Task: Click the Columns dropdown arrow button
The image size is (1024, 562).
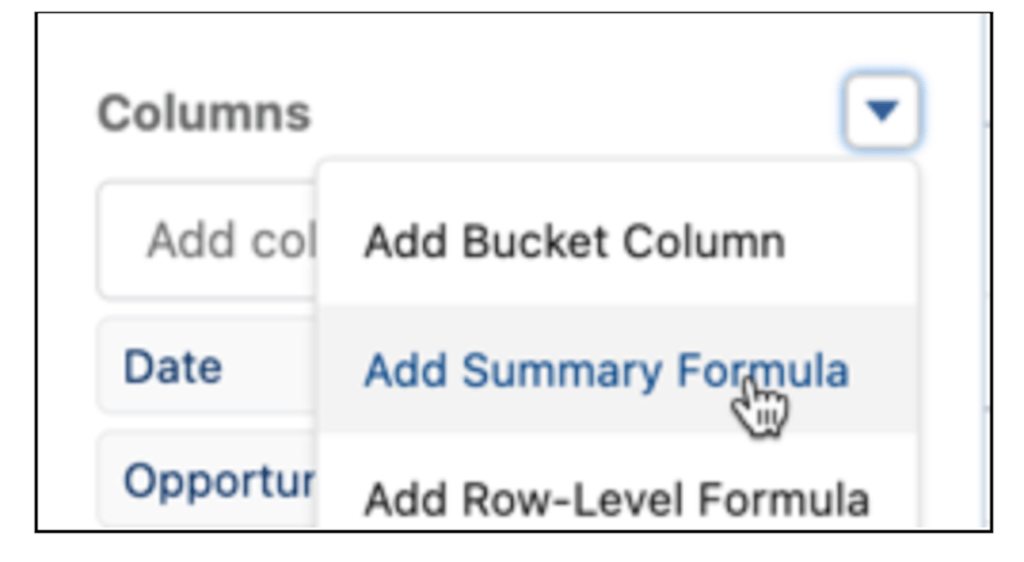Action: (881, 111)
